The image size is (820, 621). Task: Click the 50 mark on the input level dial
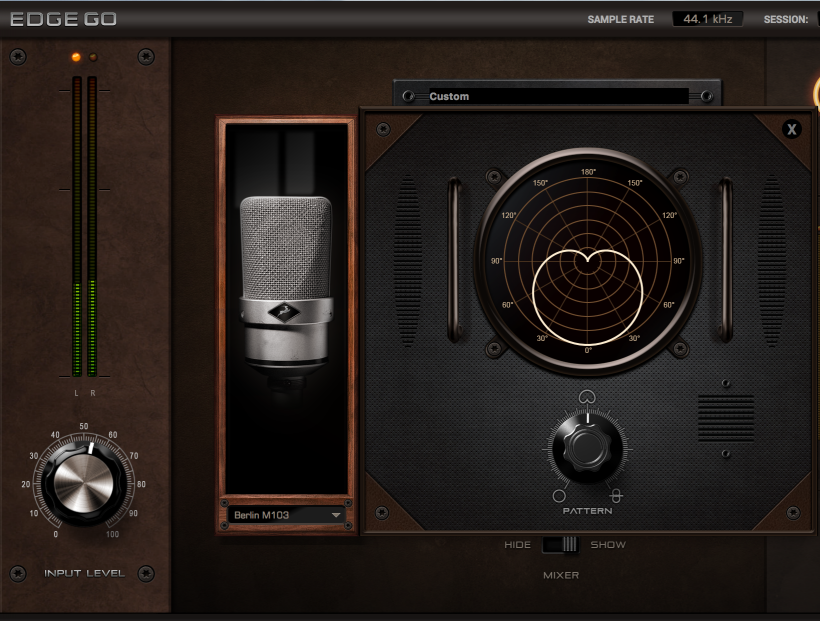pyautogui.click(x=84, y=426)
